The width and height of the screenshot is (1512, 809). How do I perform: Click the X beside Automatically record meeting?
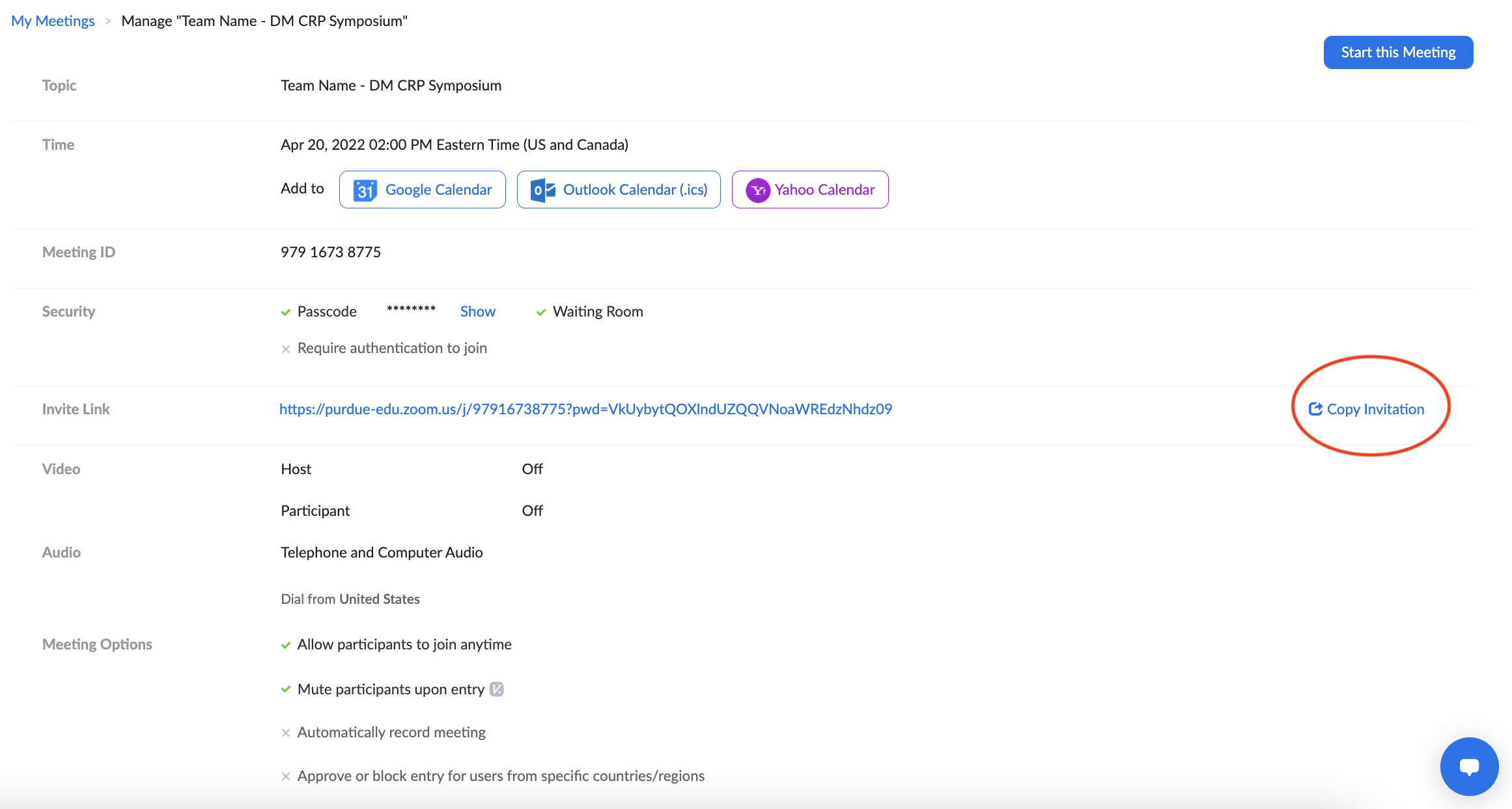tap(285, 733)
